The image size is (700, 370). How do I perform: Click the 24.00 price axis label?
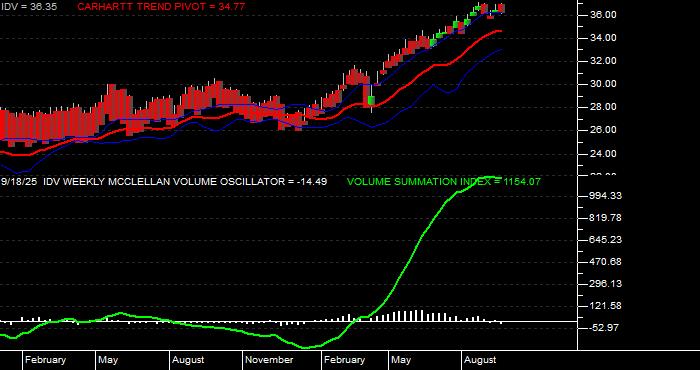coord(604,154)
